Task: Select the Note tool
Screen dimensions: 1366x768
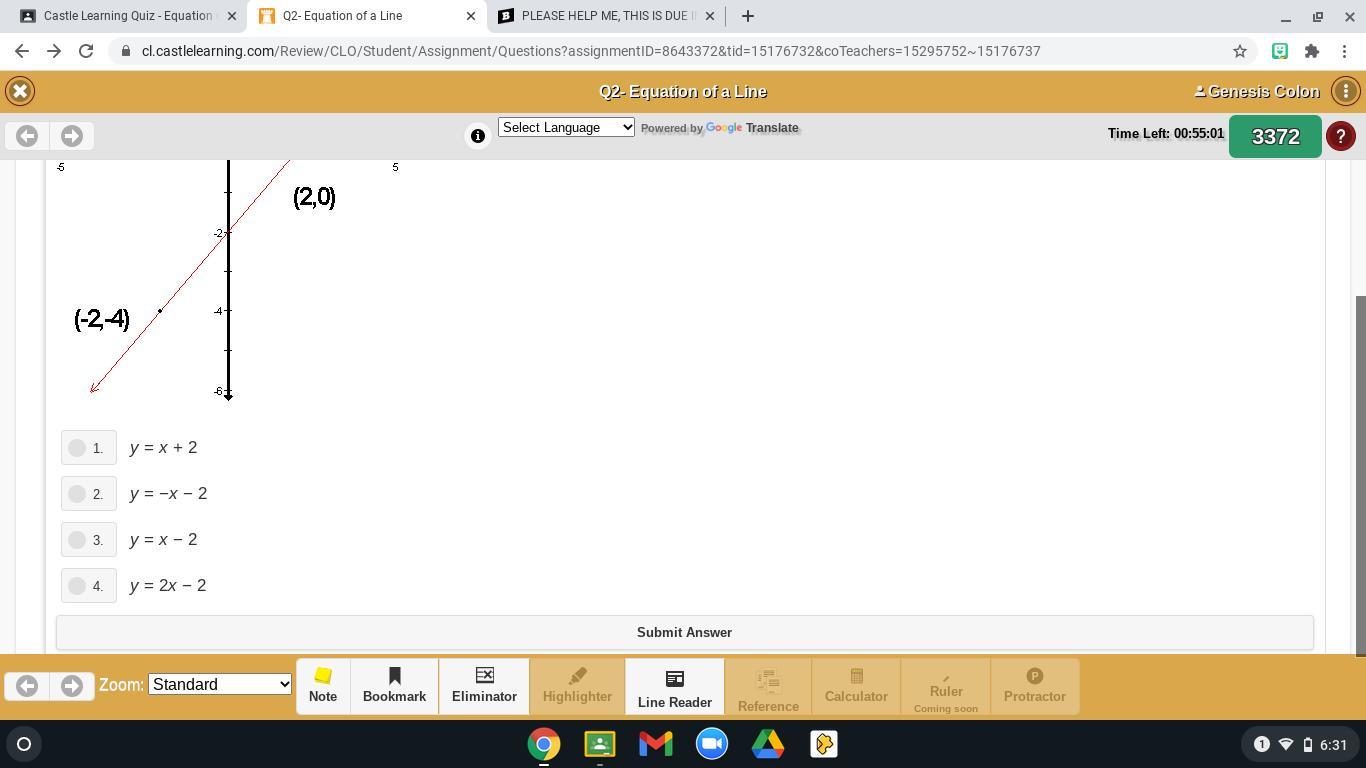Action: [x=322, y=686]
